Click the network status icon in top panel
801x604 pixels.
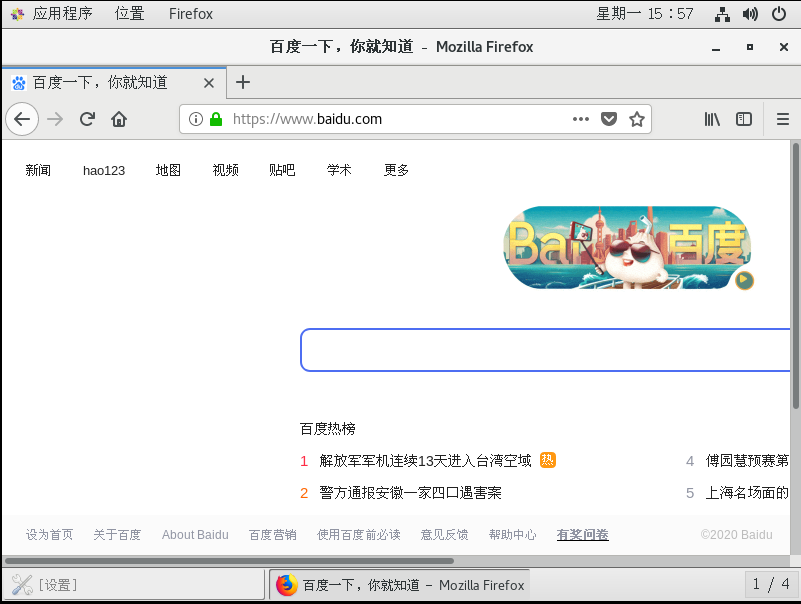click(x=722, y=14)
